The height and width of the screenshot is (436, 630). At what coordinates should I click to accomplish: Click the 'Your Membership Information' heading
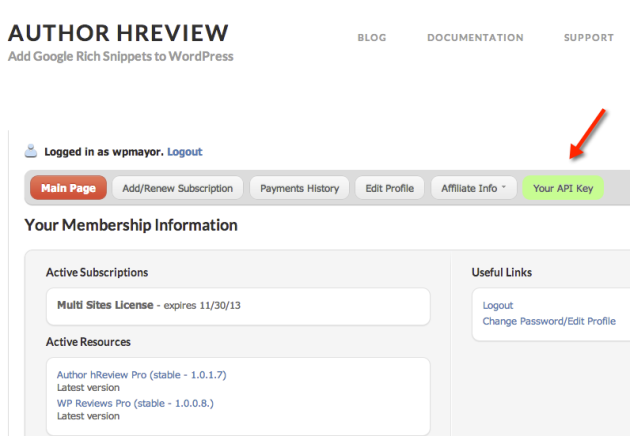coord(131,225)
